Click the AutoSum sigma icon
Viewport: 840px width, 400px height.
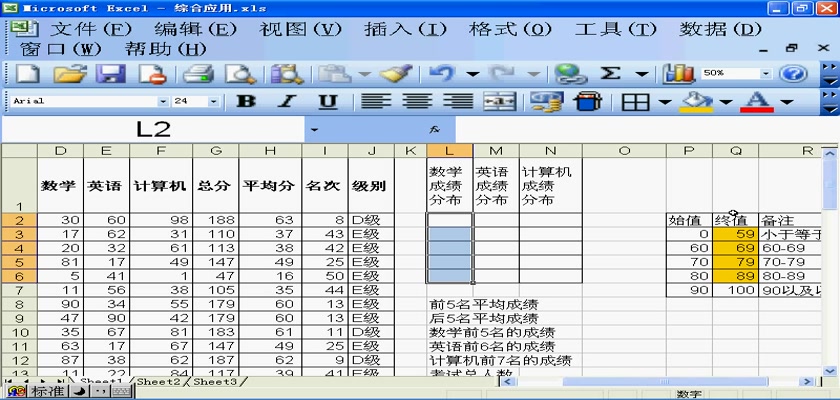point(610,73)
